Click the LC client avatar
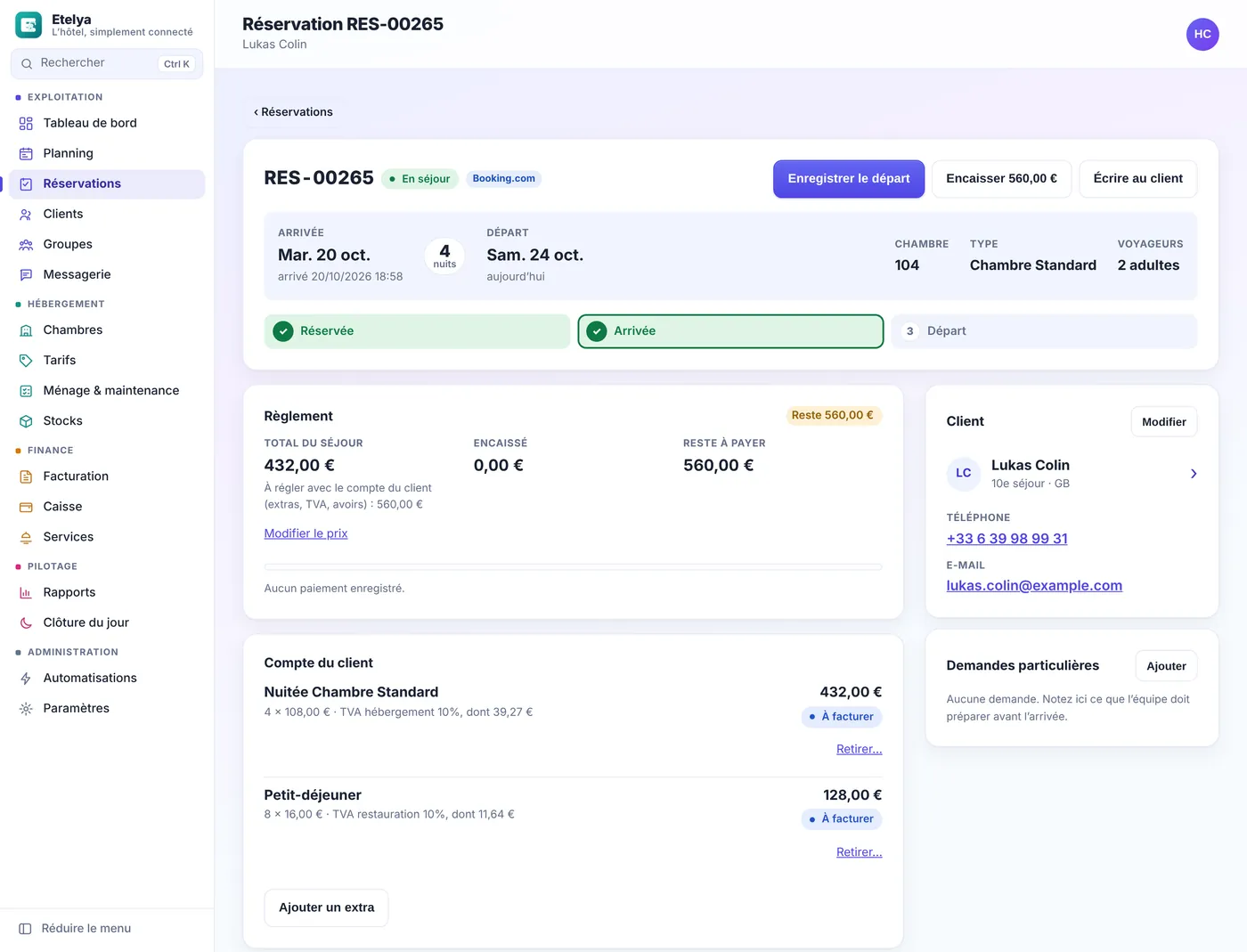Screen dimensions: 1247x952 pyautogui.click(x=964, y=474)
